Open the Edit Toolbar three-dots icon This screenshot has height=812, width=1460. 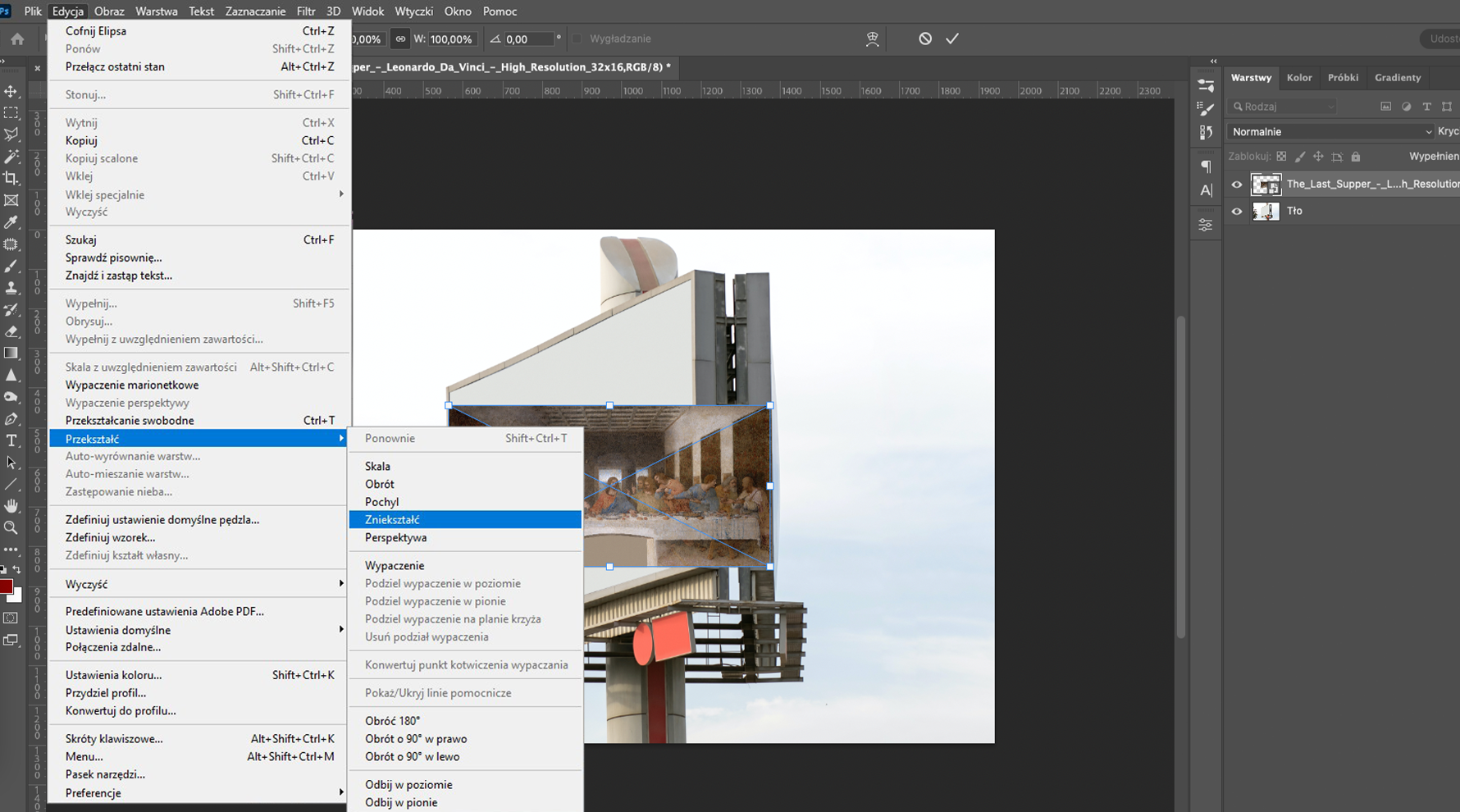11,550
